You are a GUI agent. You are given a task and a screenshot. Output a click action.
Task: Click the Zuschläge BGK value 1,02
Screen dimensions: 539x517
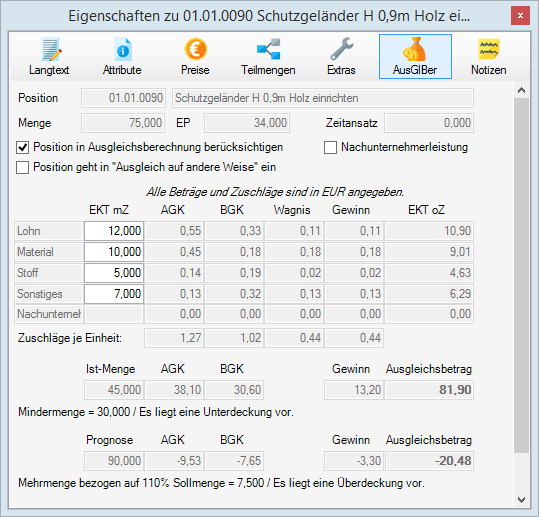pos(234,338)
